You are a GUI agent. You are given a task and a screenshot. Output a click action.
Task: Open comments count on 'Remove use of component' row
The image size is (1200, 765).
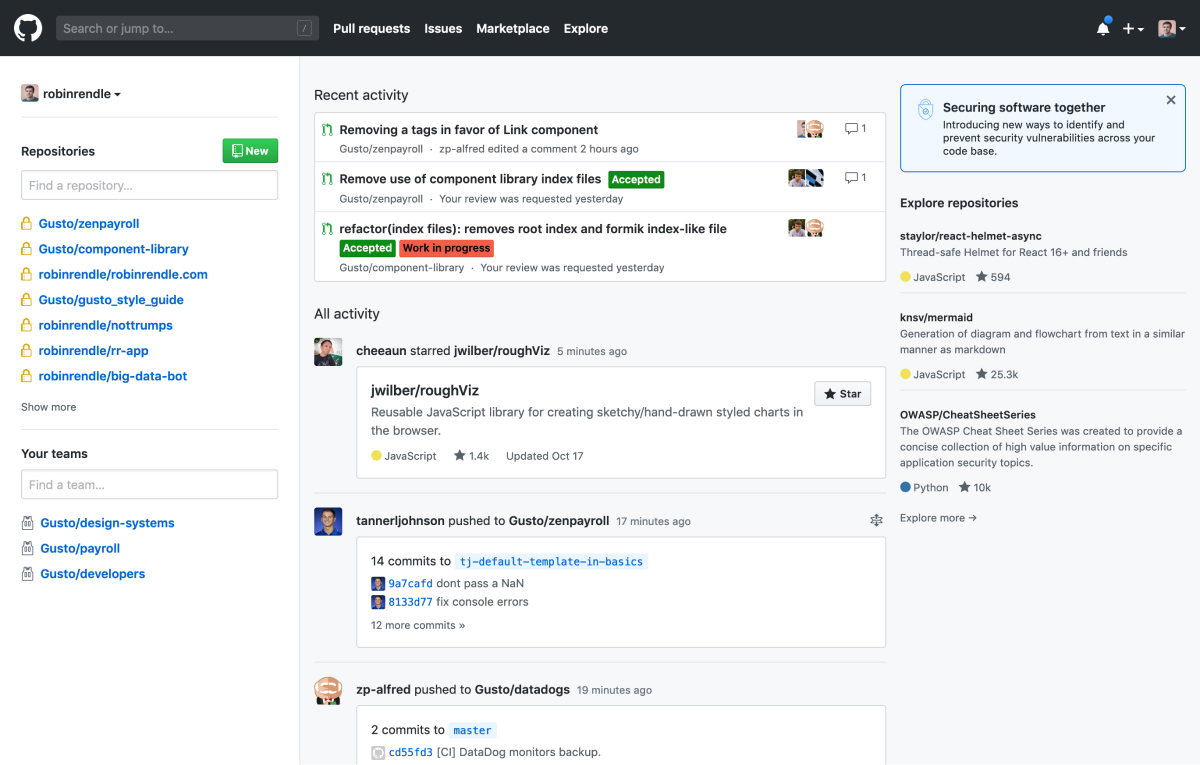856,178
